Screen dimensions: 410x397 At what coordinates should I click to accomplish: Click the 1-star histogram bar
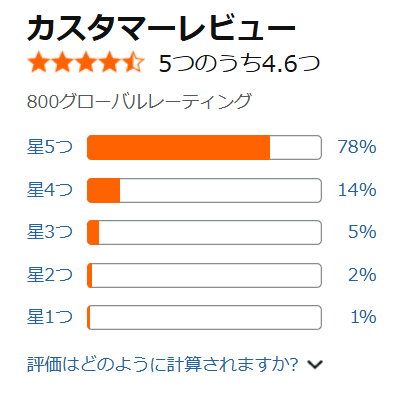(x=204, y=317)
